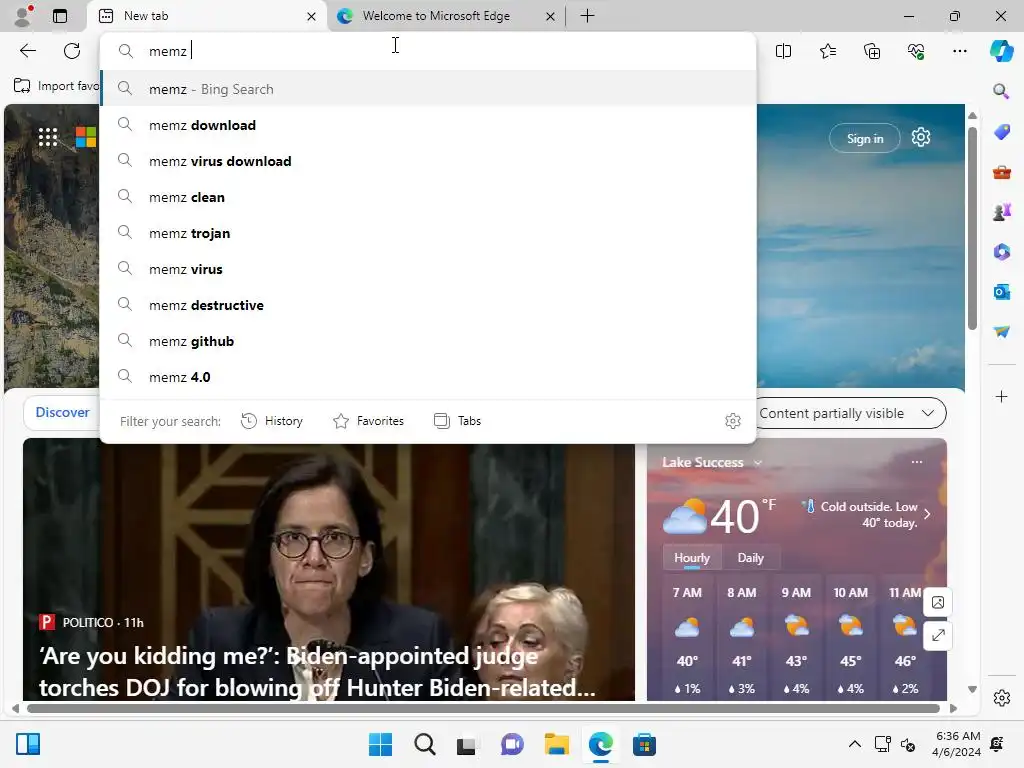Open sidebar Games chess icon
This screenshot has height=768, width=1024.
pyautogui.click(x=1001, y=212)
